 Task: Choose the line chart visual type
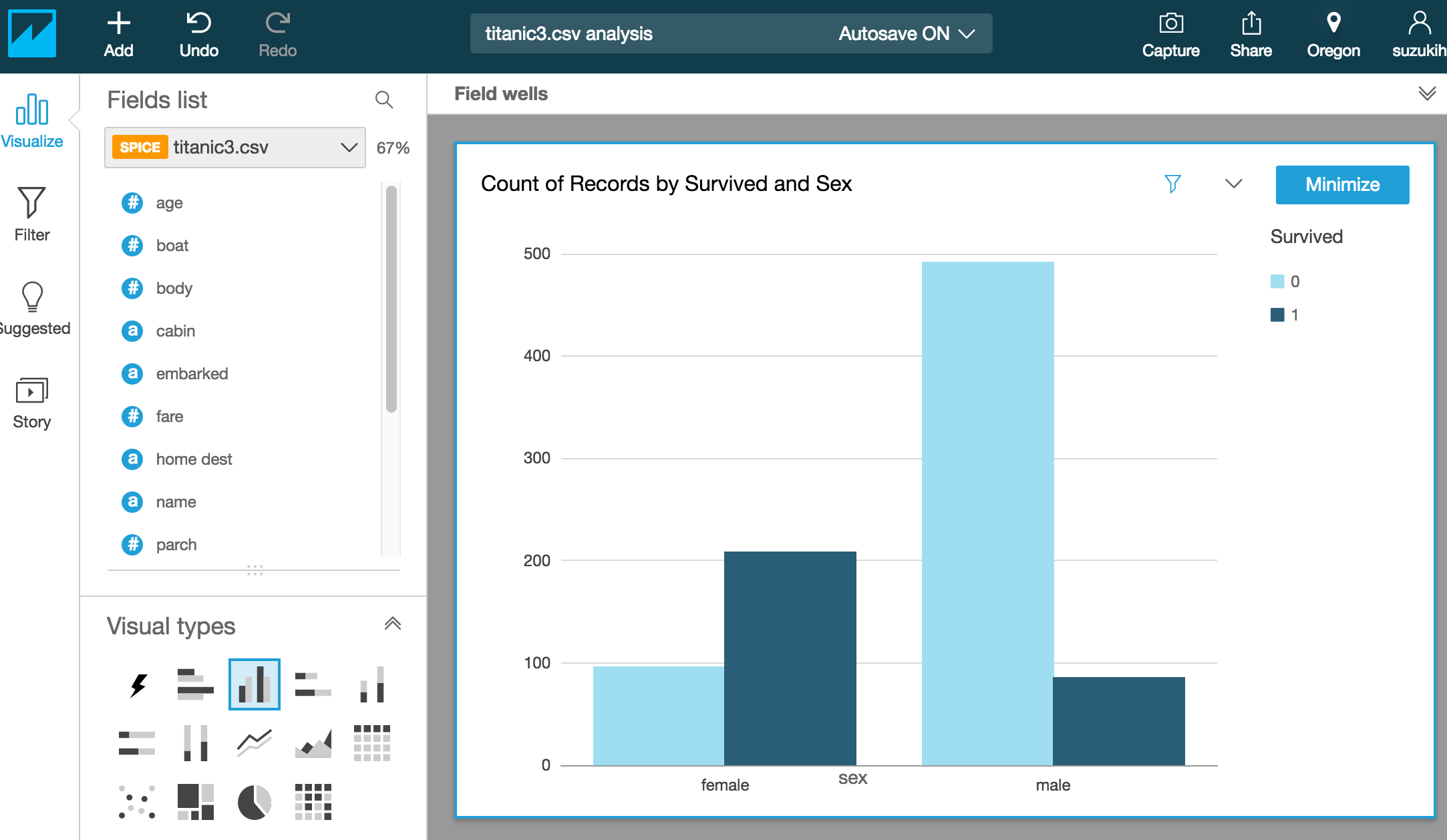(x=254, y=743)
